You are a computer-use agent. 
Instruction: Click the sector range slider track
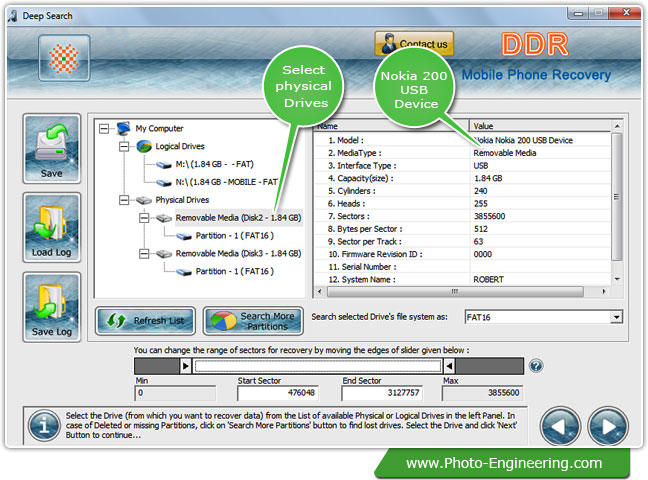click(318, 366)
